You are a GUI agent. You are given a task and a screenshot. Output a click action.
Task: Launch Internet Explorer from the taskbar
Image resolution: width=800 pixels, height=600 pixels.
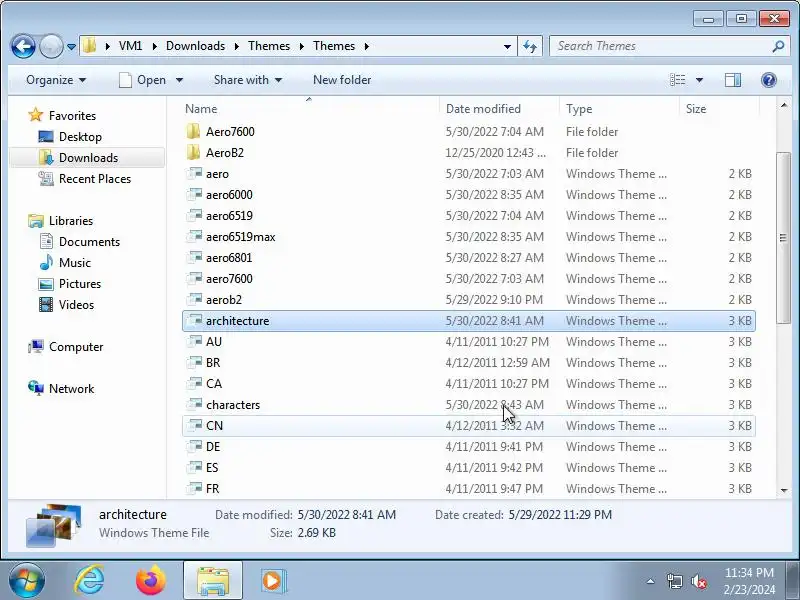(89, 580)
